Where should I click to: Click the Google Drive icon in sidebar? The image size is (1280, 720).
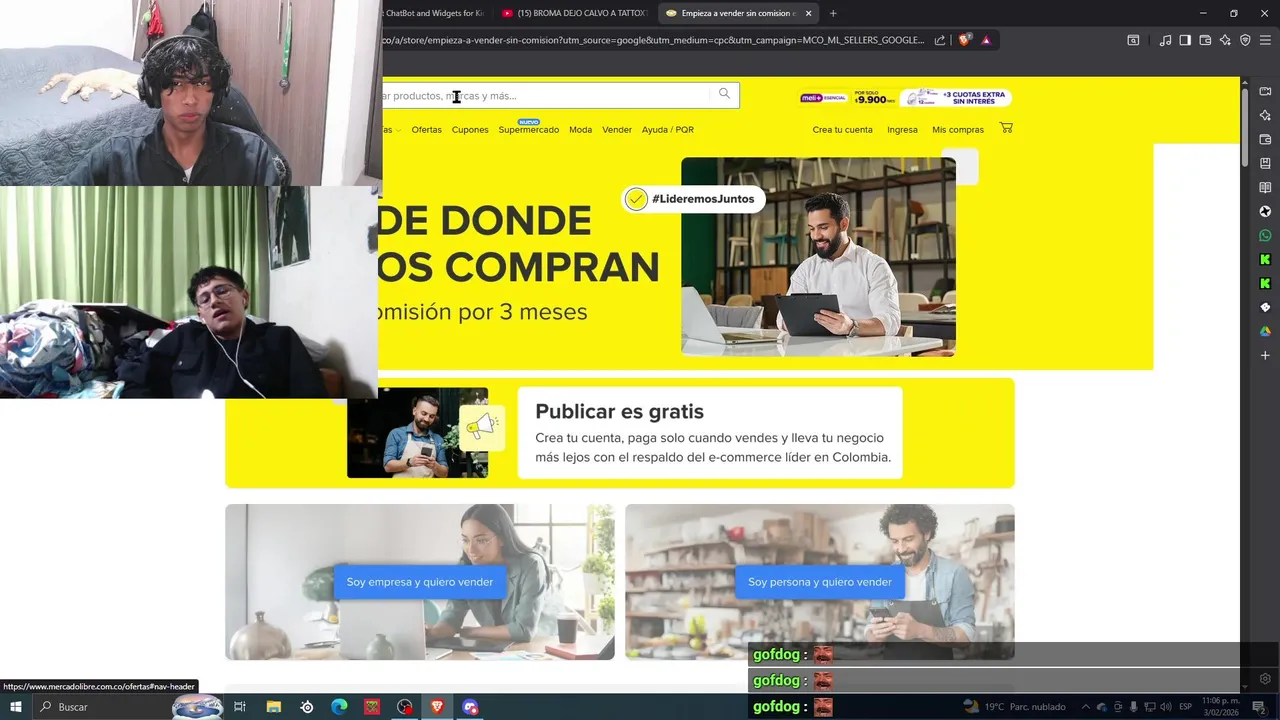click(x=1265, y=331)
